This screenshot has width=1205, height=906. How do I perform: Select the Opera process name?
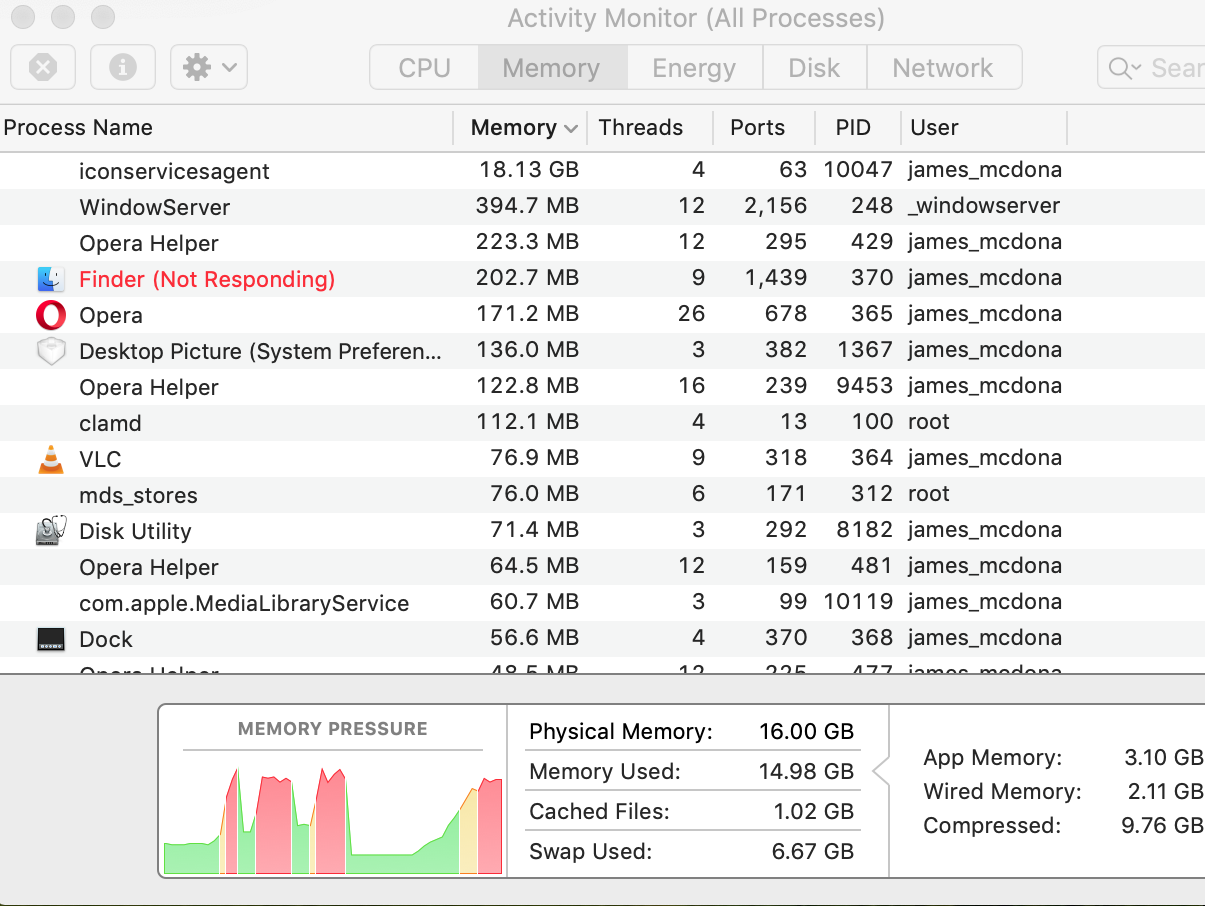pos(111,316)
